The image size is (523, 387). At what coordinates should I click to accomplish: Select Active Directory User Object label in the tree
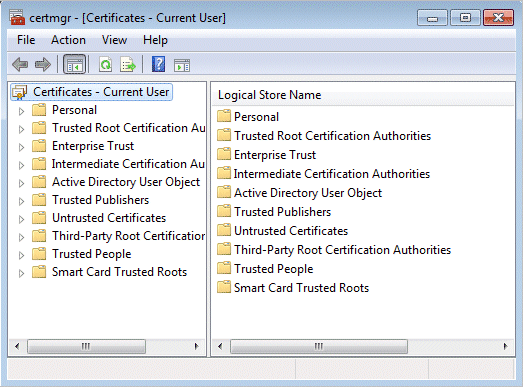coord(126,182)
